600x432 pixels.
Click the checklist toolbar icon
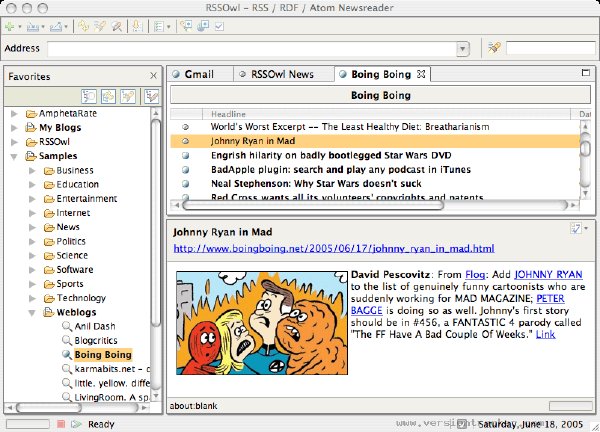coord(158,26)
